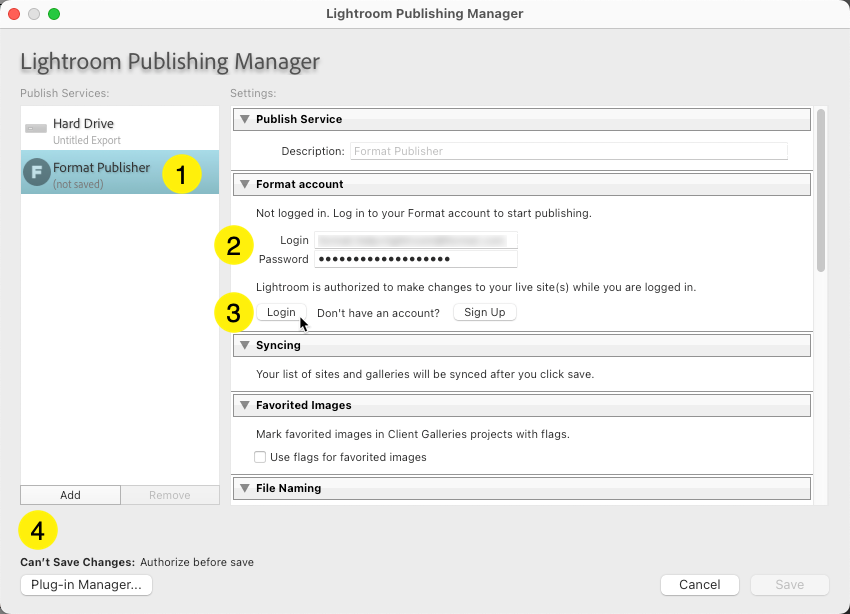Click the "Lightroom is authorized" notice text

[x=476, y=287]
